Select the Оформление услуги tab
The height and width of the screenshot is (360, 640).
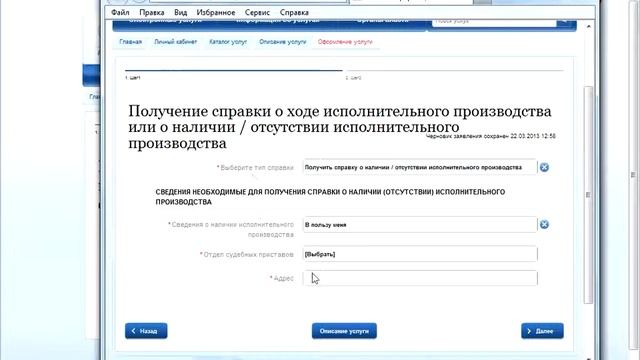click(345, 42)
